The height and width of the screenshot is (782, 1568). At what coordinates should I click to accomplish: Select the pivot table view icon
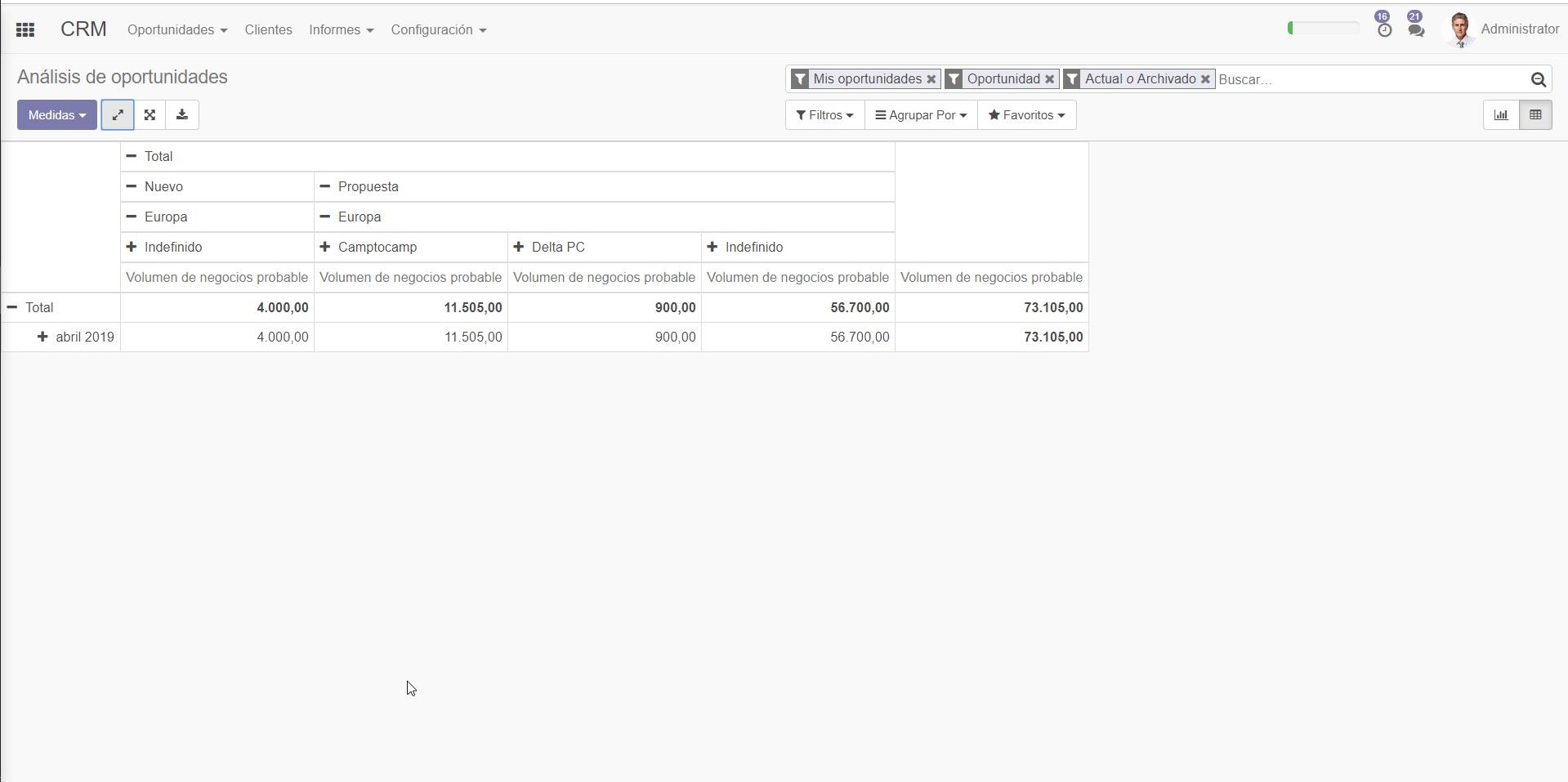pos(1535,115)
